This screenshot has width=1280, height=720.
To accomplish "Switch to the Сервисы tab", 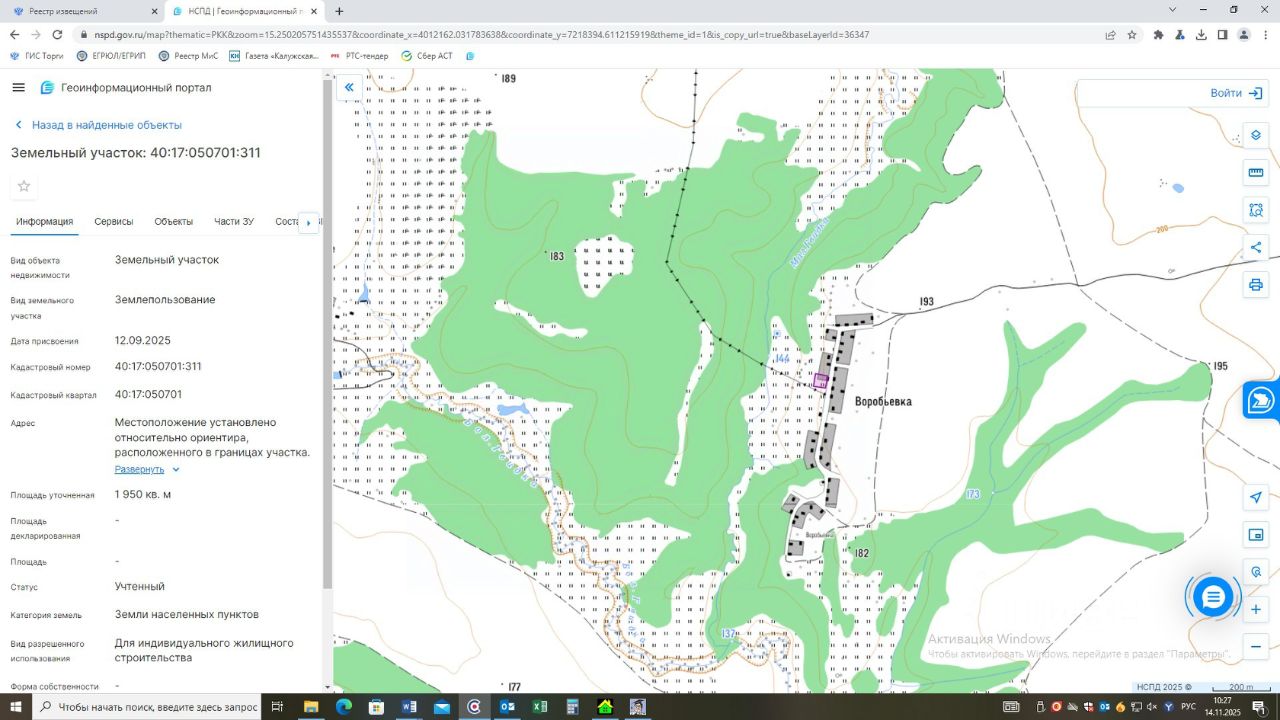I will (114, 222).
